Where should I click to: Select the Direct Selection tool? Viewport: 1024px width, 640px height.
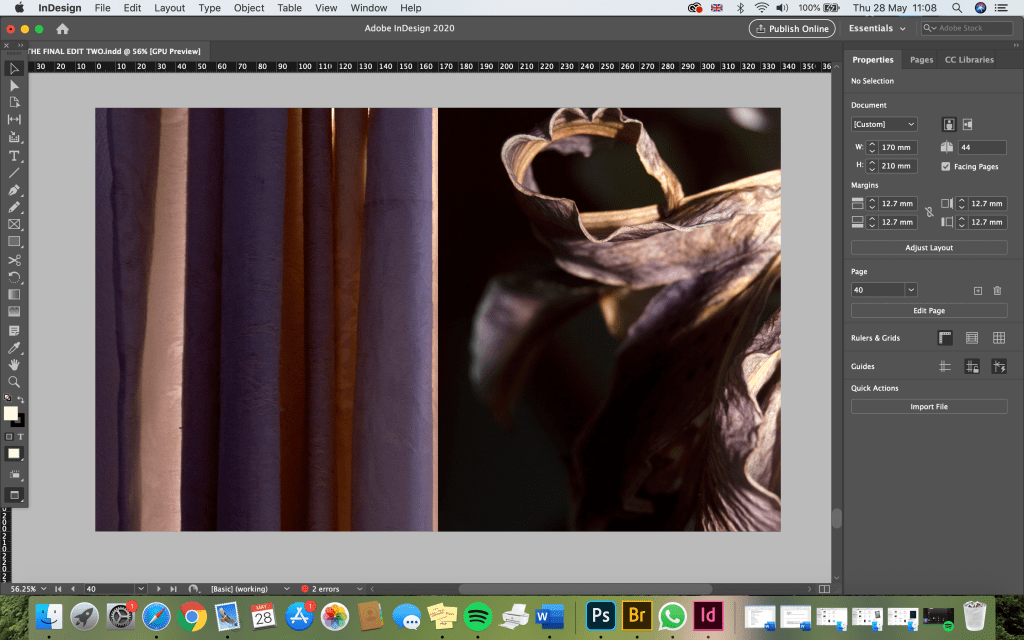coord(14,86)
